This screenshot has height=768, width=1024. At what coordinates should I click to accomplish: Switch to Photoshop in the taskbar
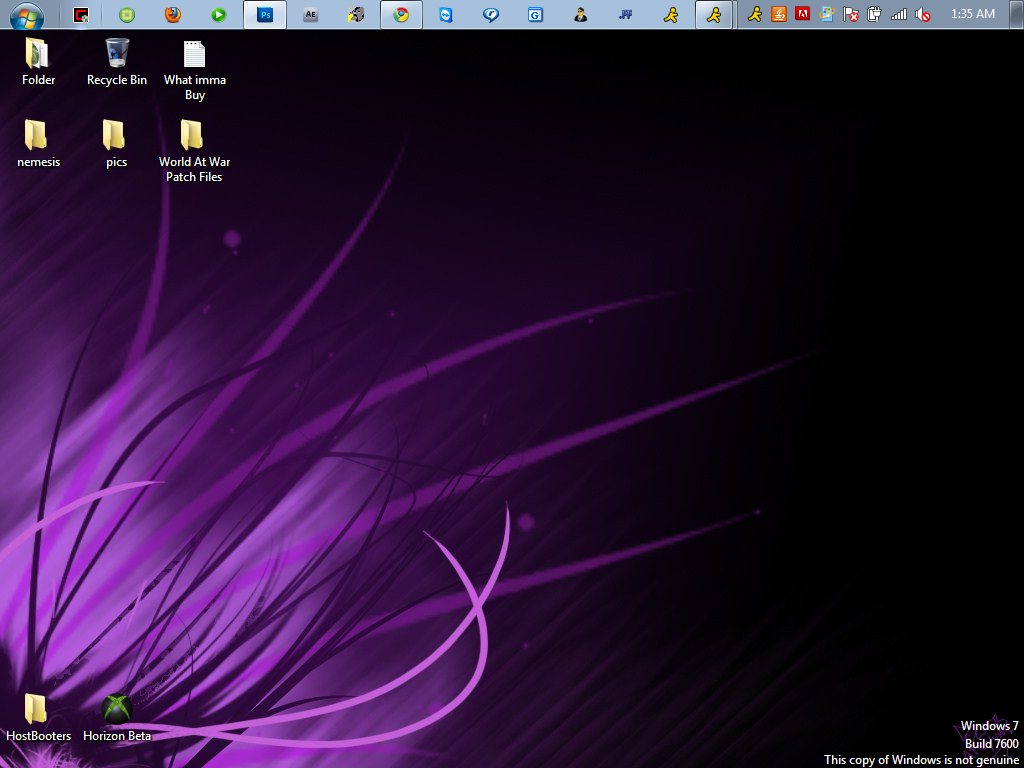265,15
